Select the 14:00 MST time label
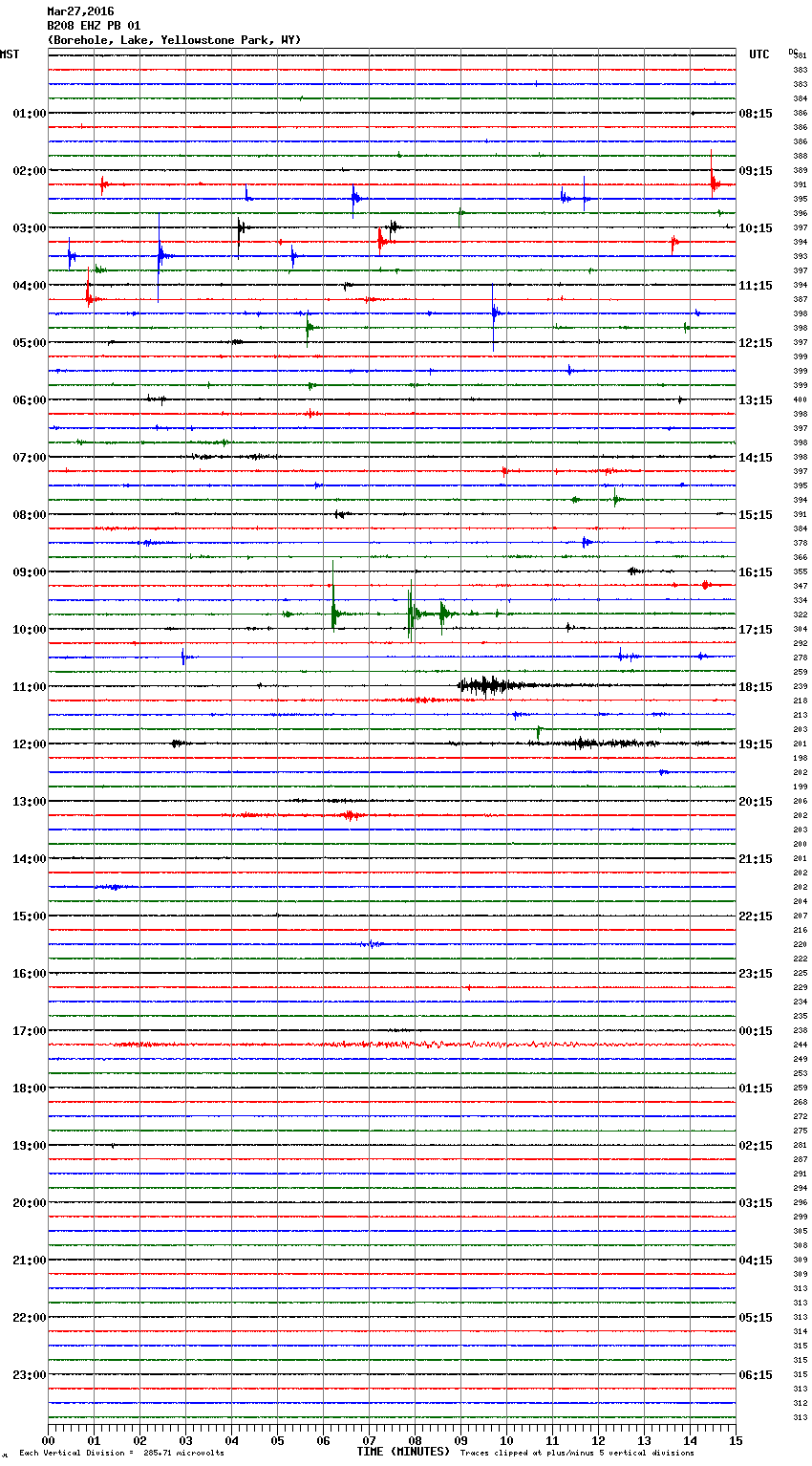Viewport: 812px width, 1466px height. coord(29,859)
